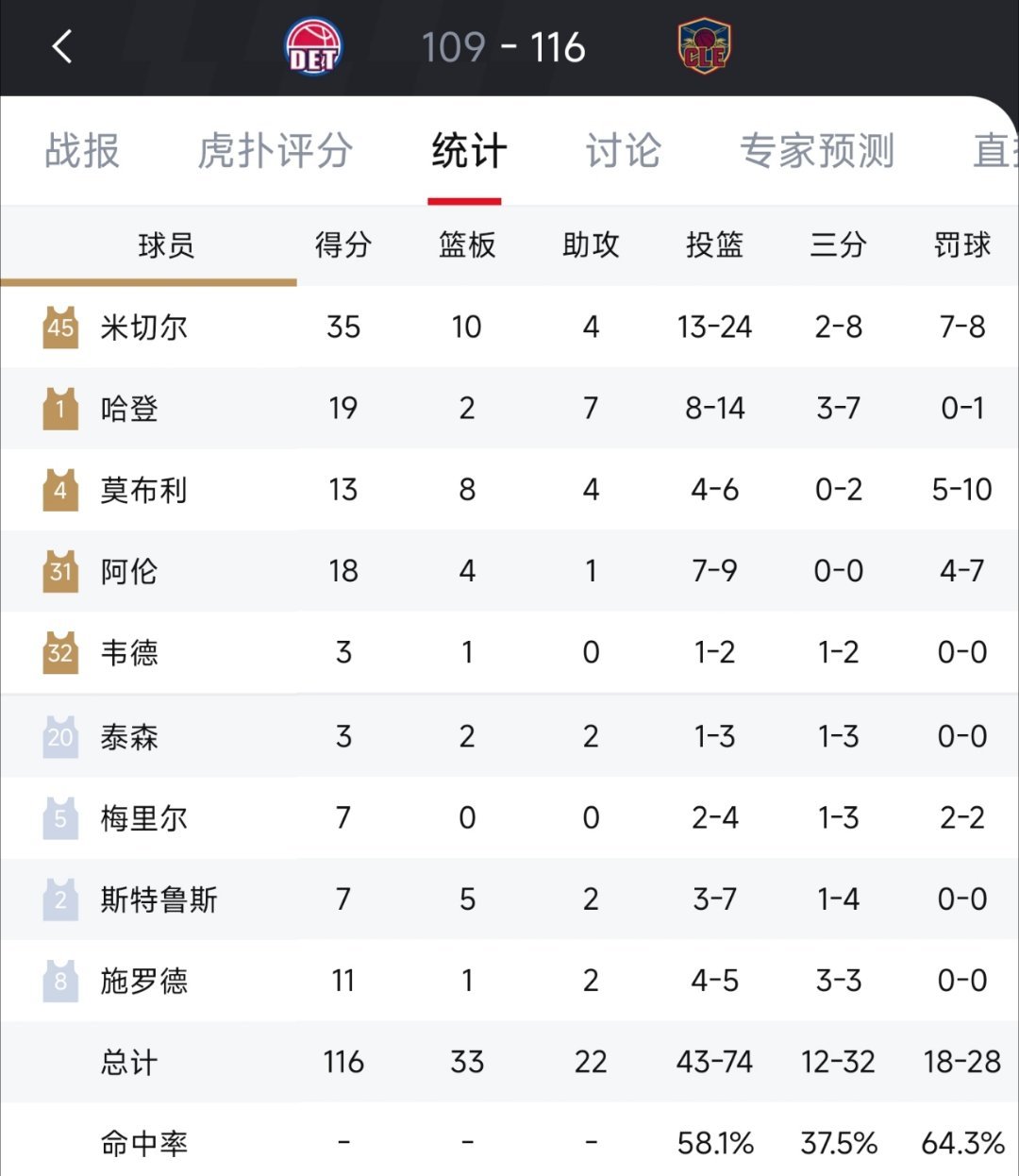Tap the back arrow icon
Screen dimensions: 1019x1176
coord(62,46)
